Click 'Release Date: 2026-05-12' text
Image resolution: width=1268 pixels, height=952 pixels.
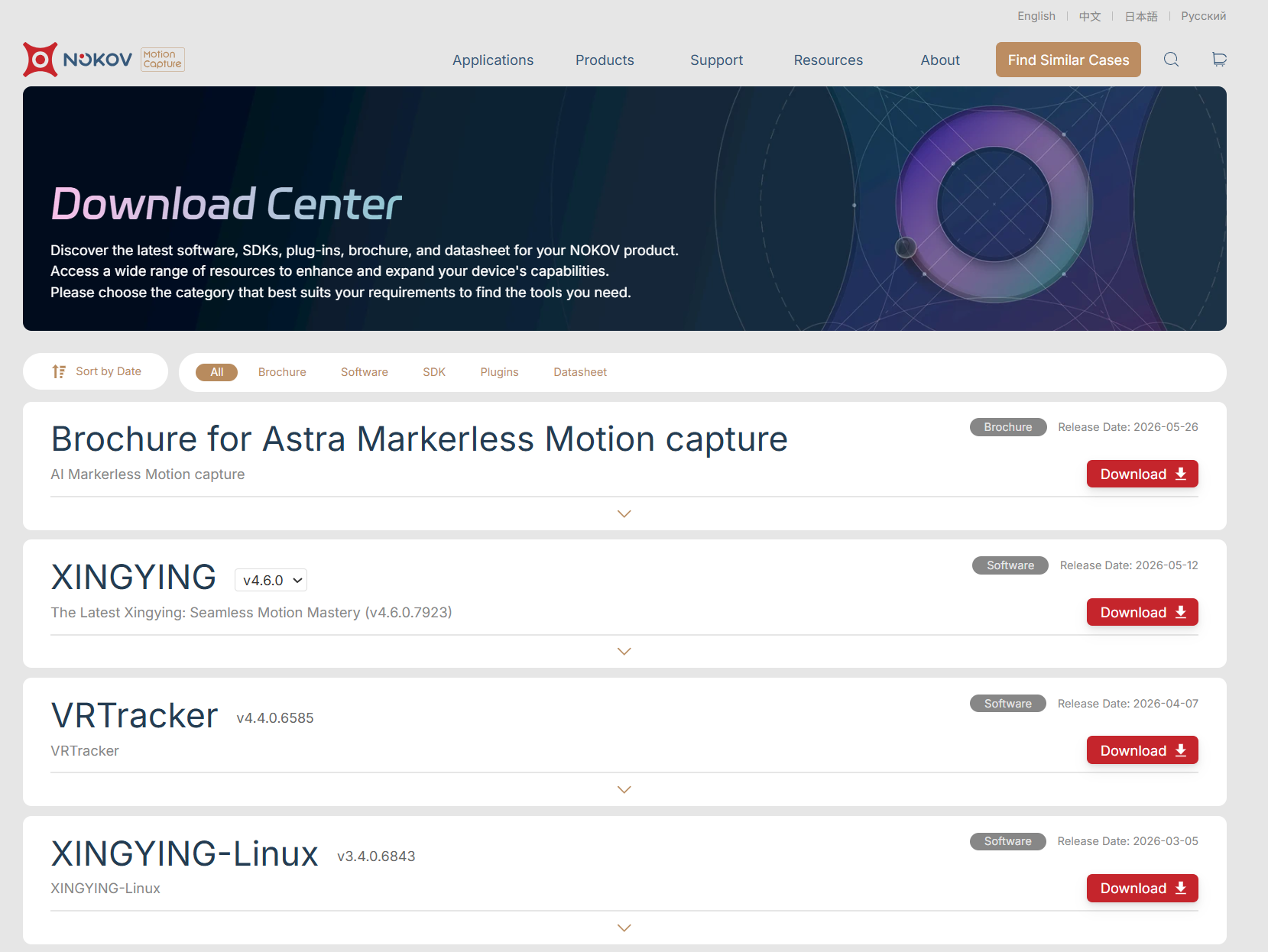[1129, 565]
